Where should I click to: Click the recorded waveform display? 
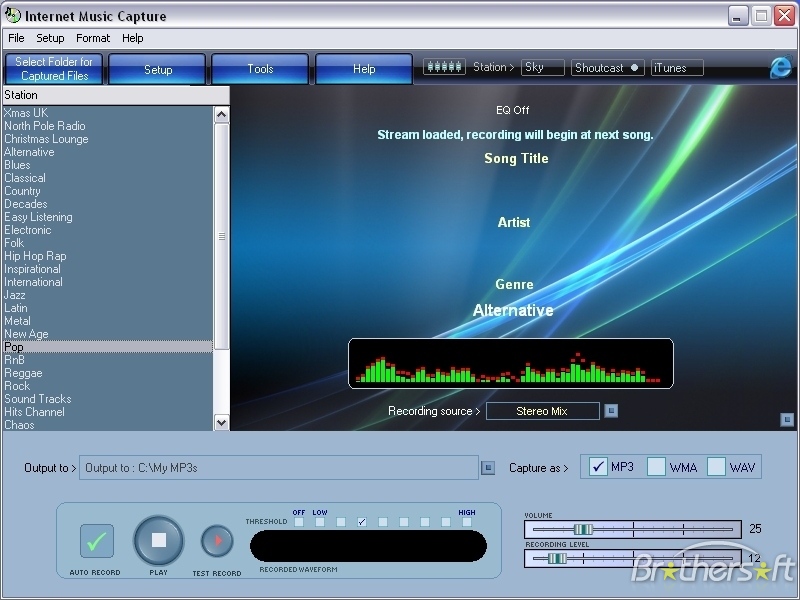(368, 546)
